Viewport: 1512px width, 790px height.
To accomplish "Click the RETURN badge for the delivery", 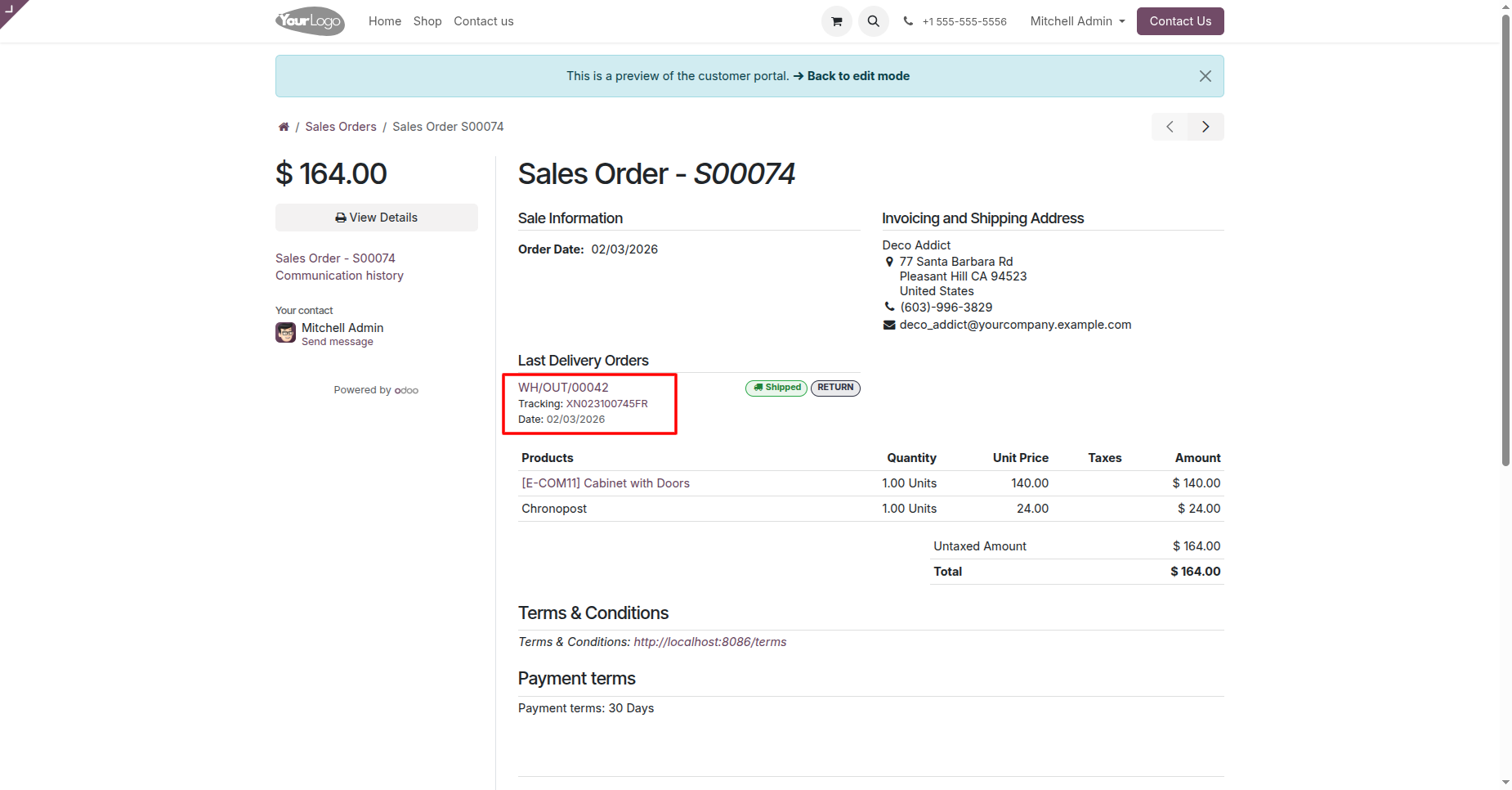I will click(x=835, y=388).
